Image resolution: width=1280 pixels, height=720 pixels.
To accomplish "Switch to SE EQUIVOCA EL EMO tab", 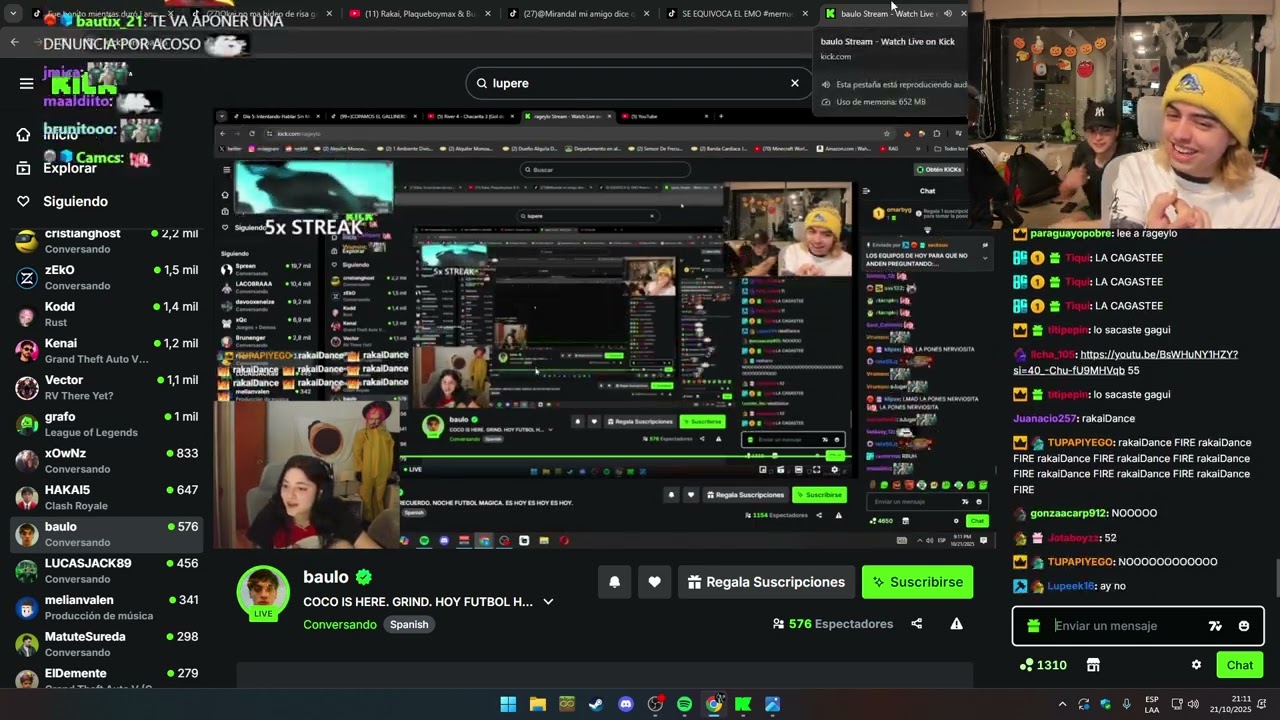I will pyautogui.click(x=737, y=13).
